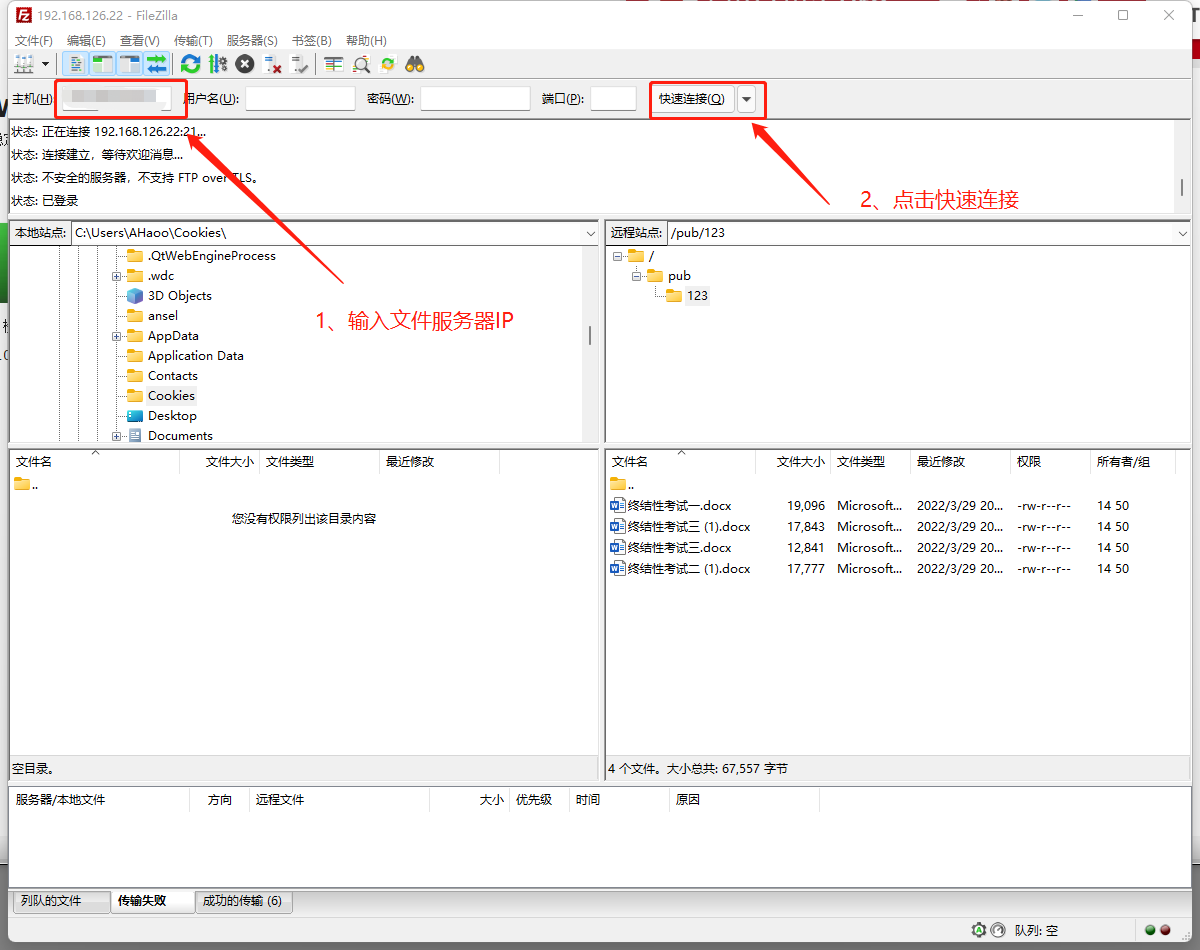Toggle processing of transfer queue
This screenshot has height=950, width=1200.
[x=217, y=64]
